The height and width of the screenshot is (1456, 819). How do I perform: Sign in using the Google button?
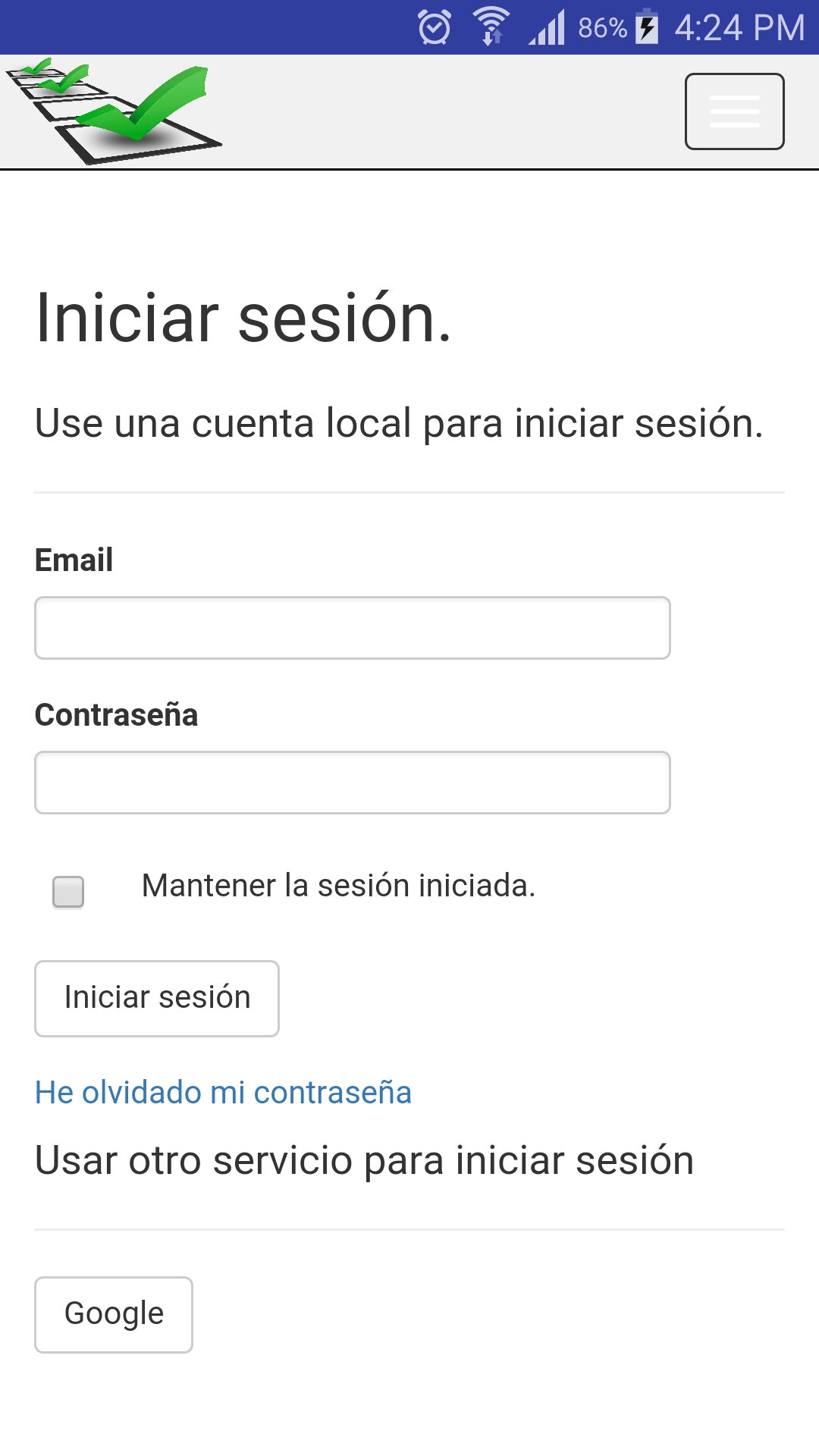[113, 1314]
